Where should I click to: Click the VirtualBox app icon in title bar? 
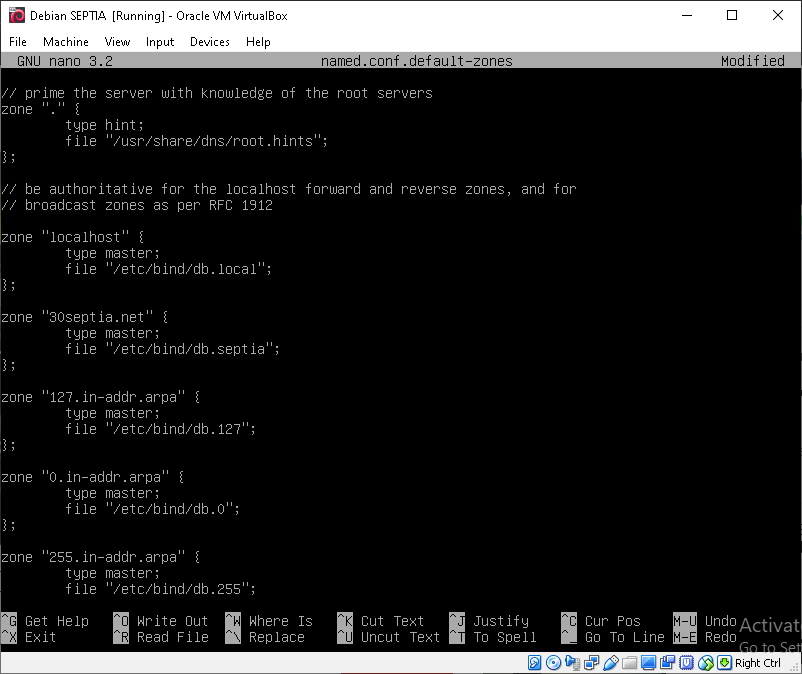coord(16,15)
